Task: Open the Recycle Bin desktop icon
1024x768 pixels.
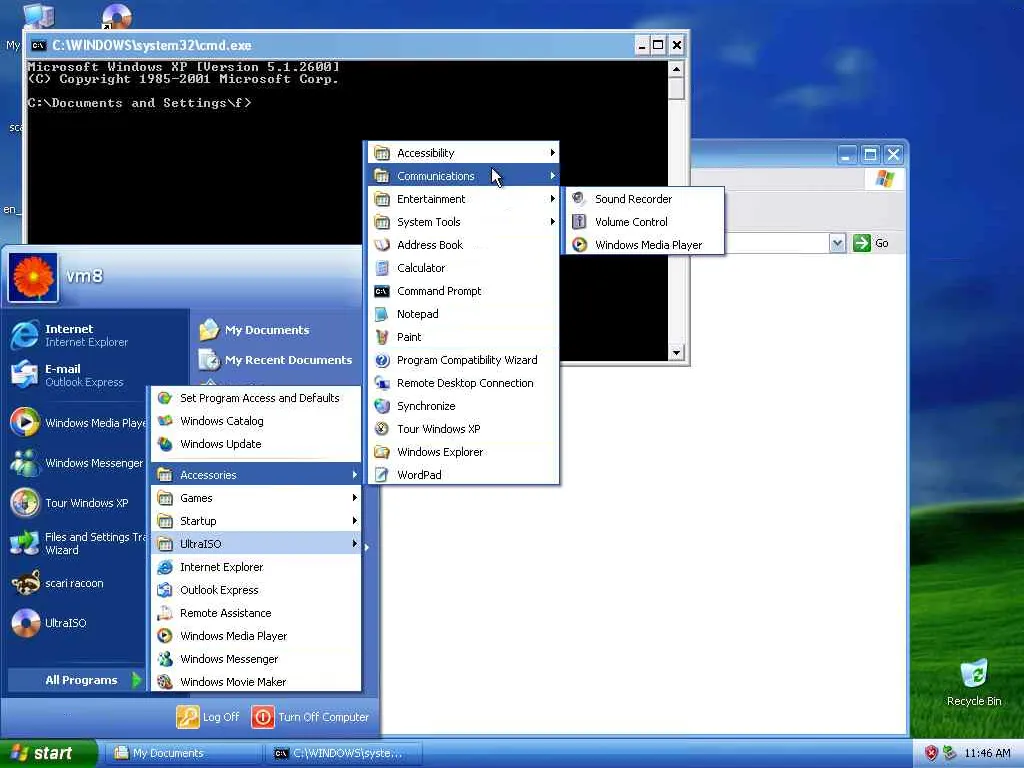Action: 974,682
